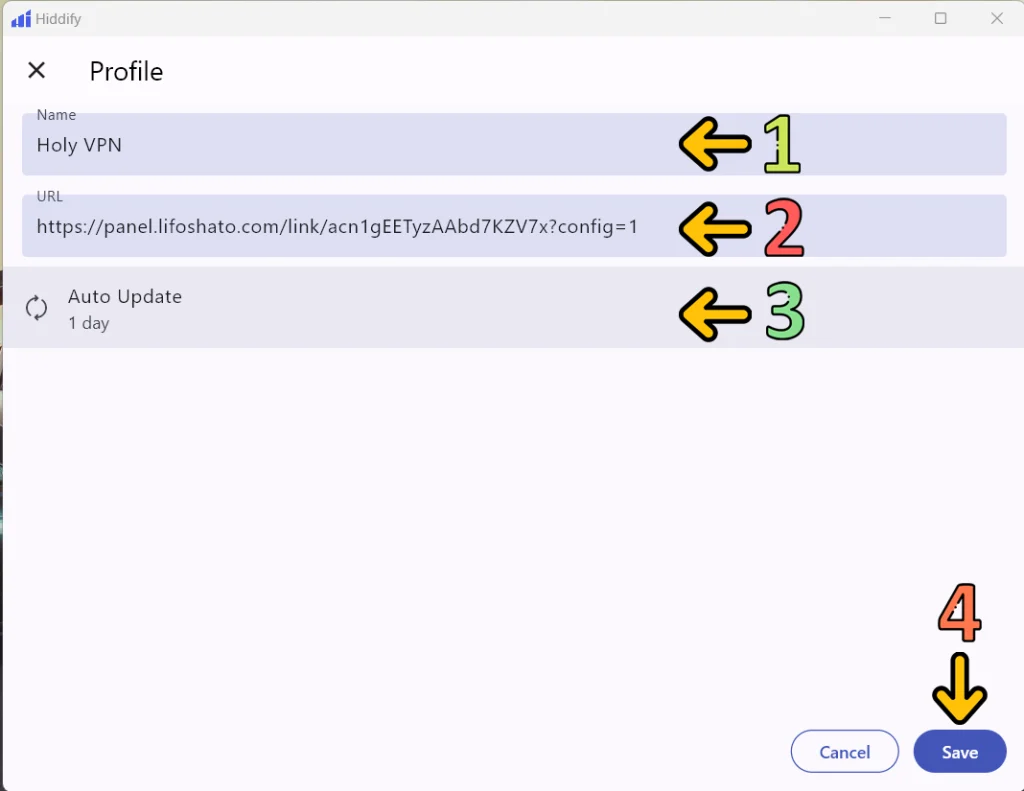Select the Profile dialog header title

pos(126,71)
